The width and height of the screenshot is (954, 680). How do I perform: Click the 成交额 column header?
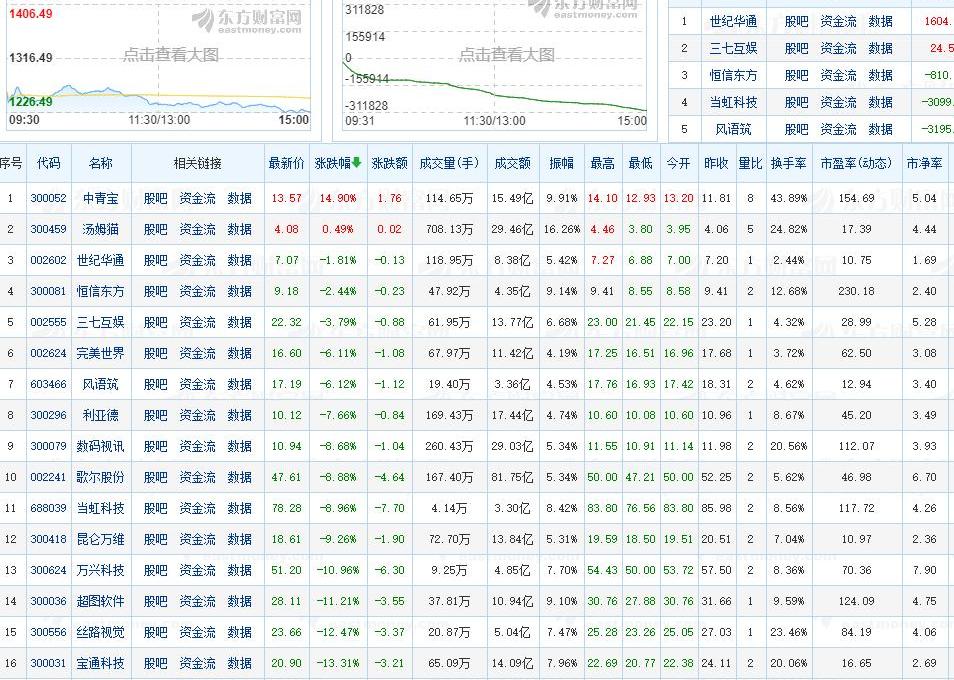click(x=511, y=163)
